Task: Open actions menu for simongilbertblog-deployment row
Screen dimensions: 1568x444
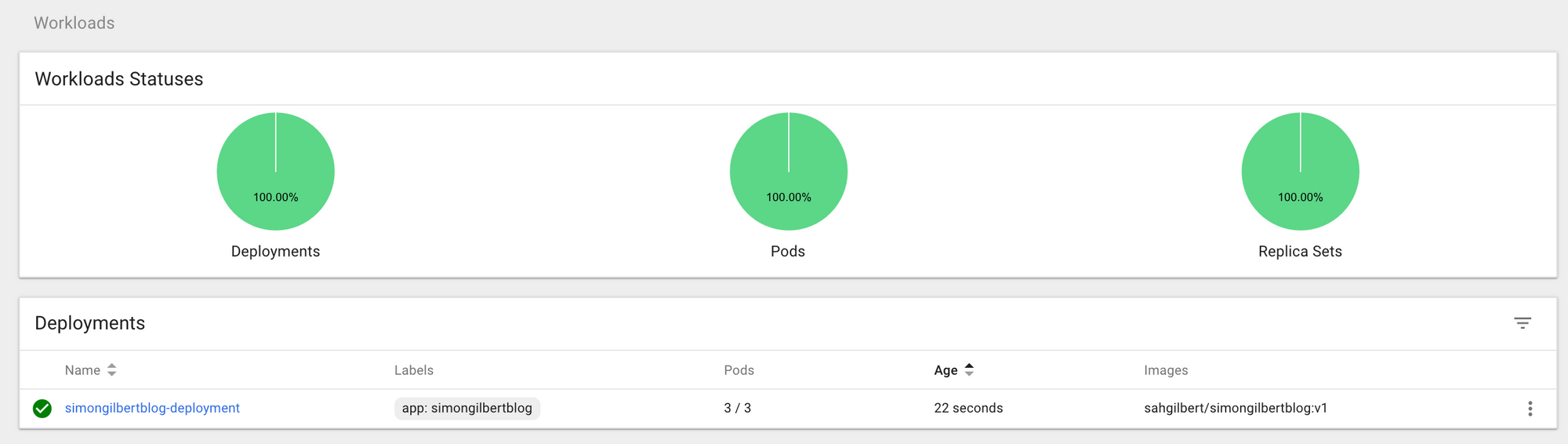Action: 1530,409
